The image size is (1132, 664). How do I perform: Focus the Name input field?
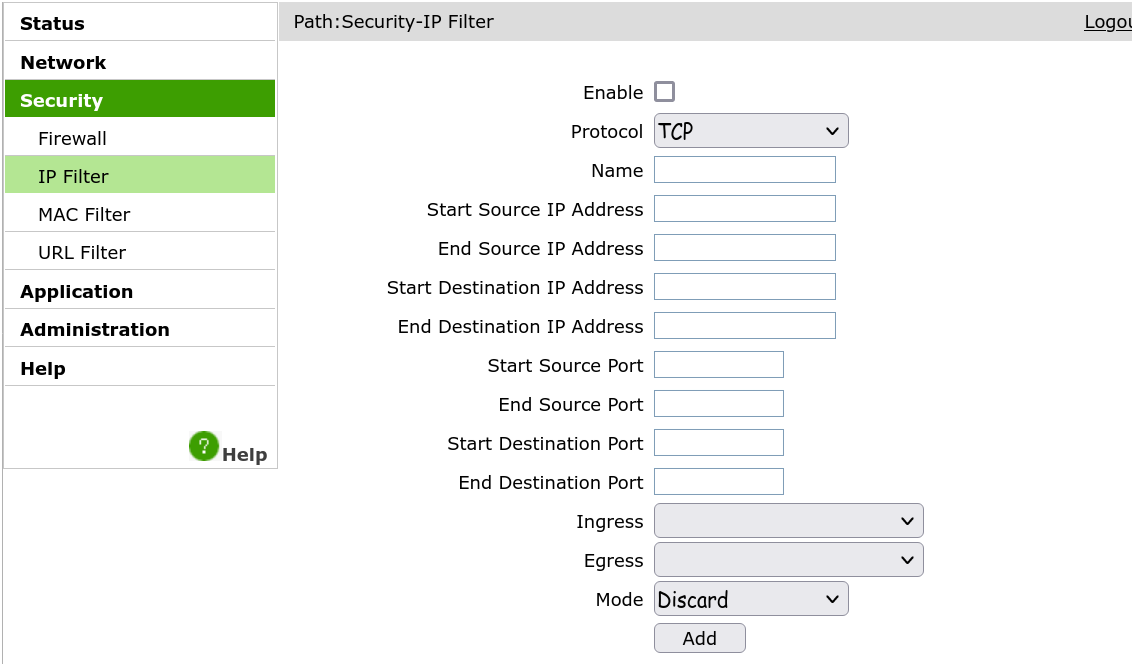click(x=744, y=170)
